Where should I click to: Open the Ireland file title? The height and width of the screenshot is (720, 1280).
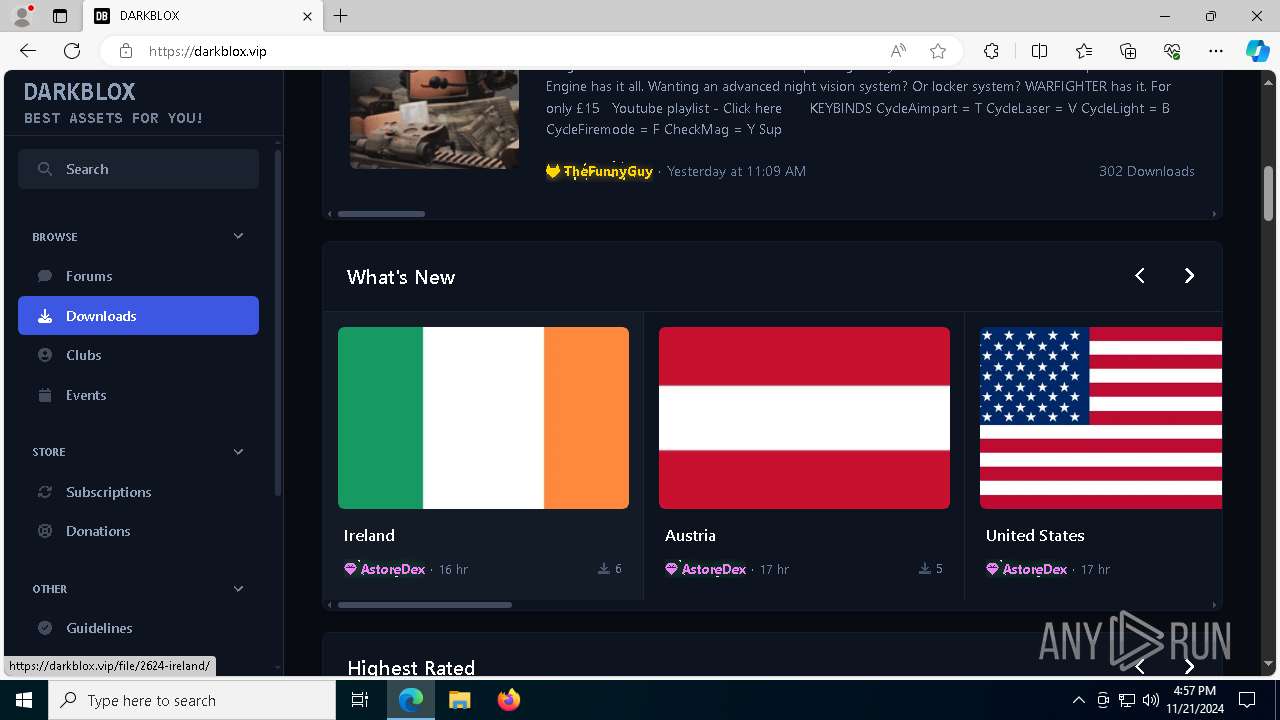(x=369, y=536)
